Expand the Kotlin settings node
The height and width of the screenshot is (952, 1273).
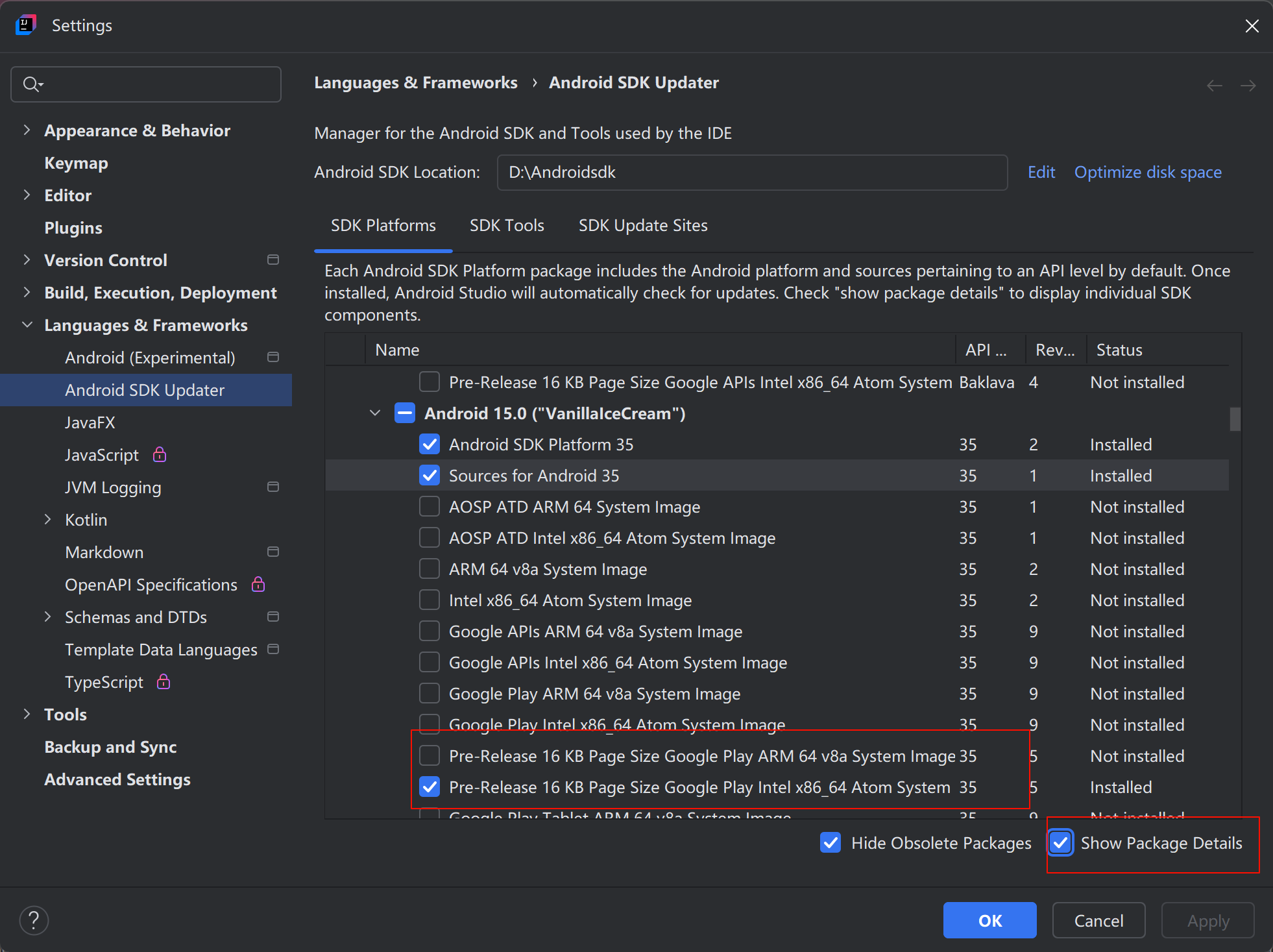[x=47, y=520]
